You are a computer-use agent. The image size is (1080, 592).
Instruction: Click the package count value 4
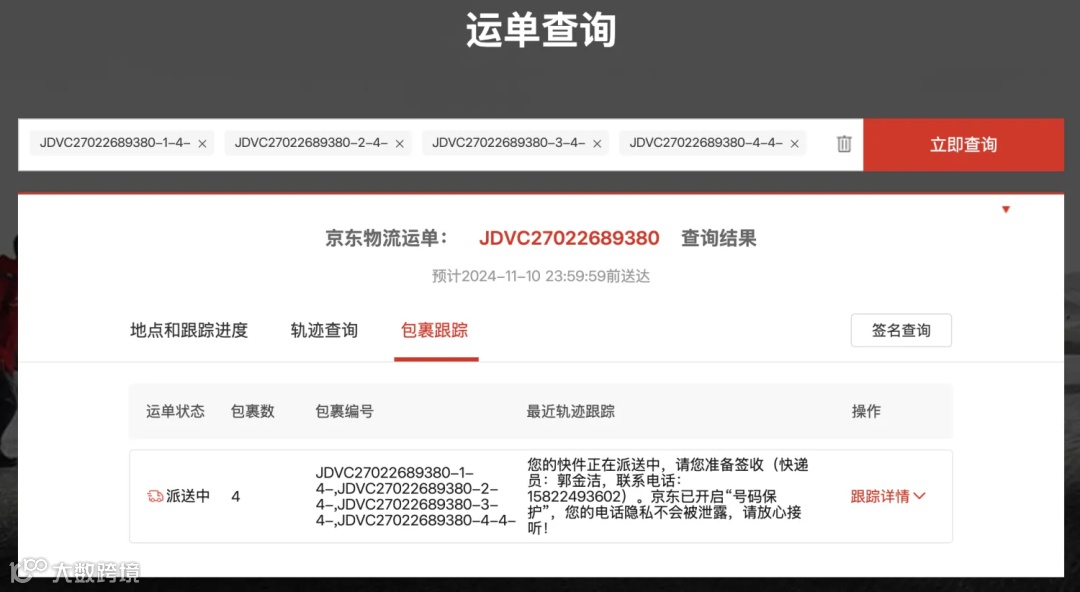coord(236,497)
